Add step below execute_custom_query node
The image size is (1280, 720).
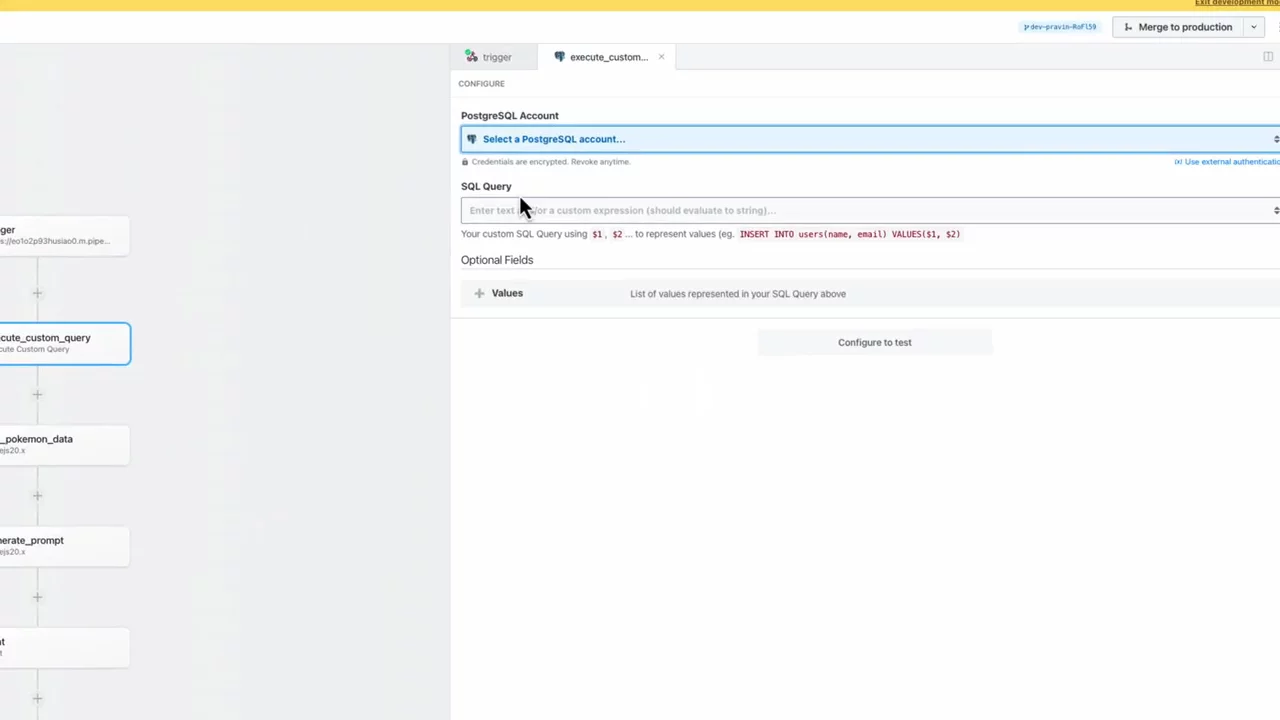[x=37, y=394]
